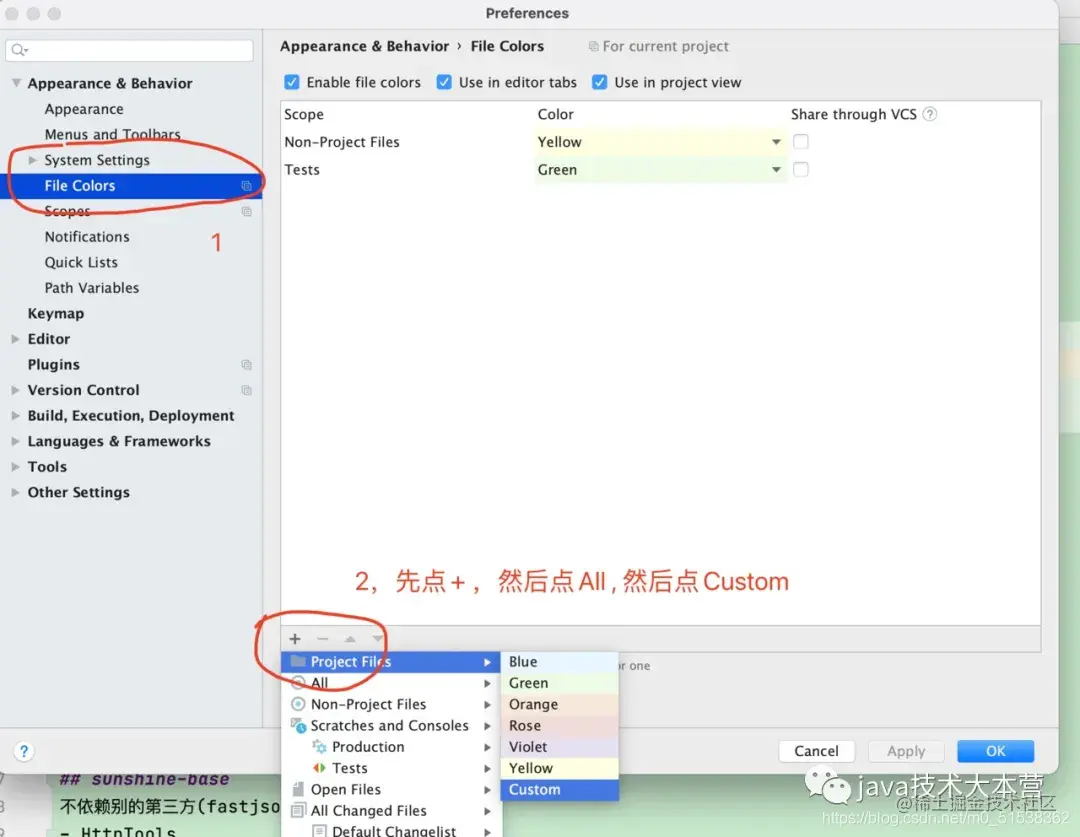This screenshot has height=837, width=1080.
Task: Toggle Use in editor tabs checkbox
Action: (x=444, y=83)
